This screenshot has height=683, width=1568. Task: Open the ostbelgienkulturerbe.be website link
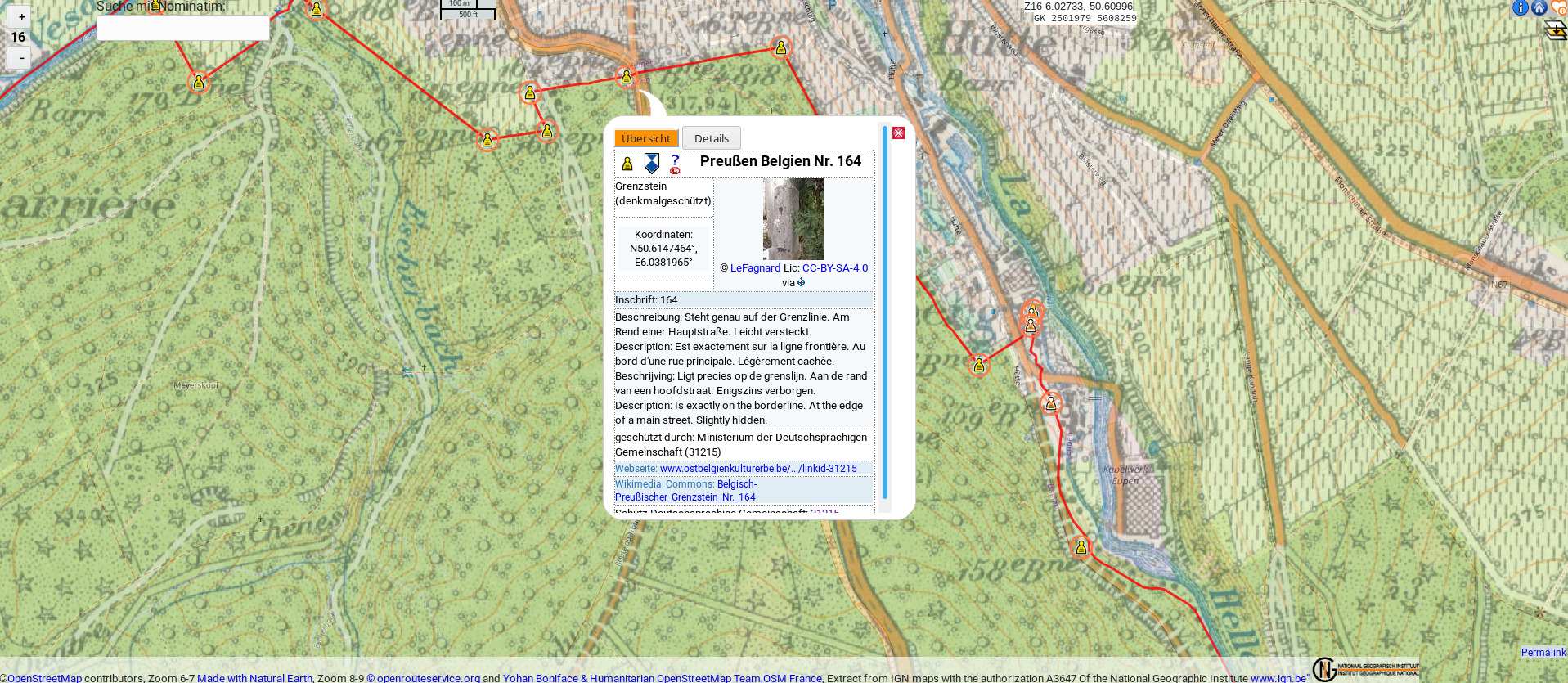click(x=758, y=469)
